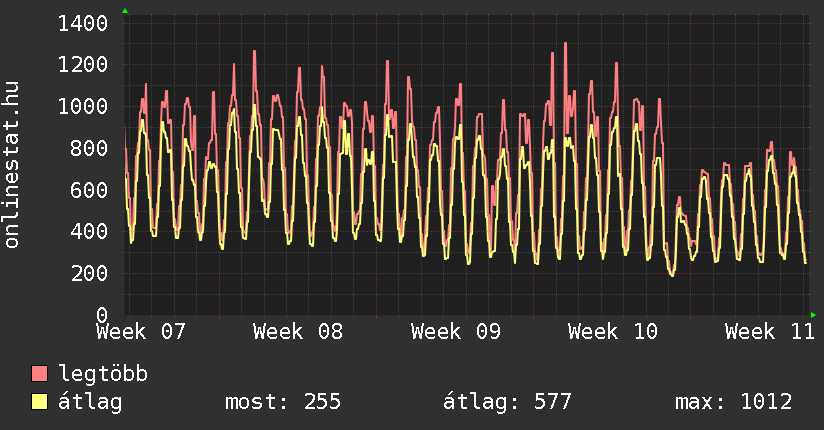Click the Week 11 axis label
Viewport: 824px width, 430px height.
(770, 331)
